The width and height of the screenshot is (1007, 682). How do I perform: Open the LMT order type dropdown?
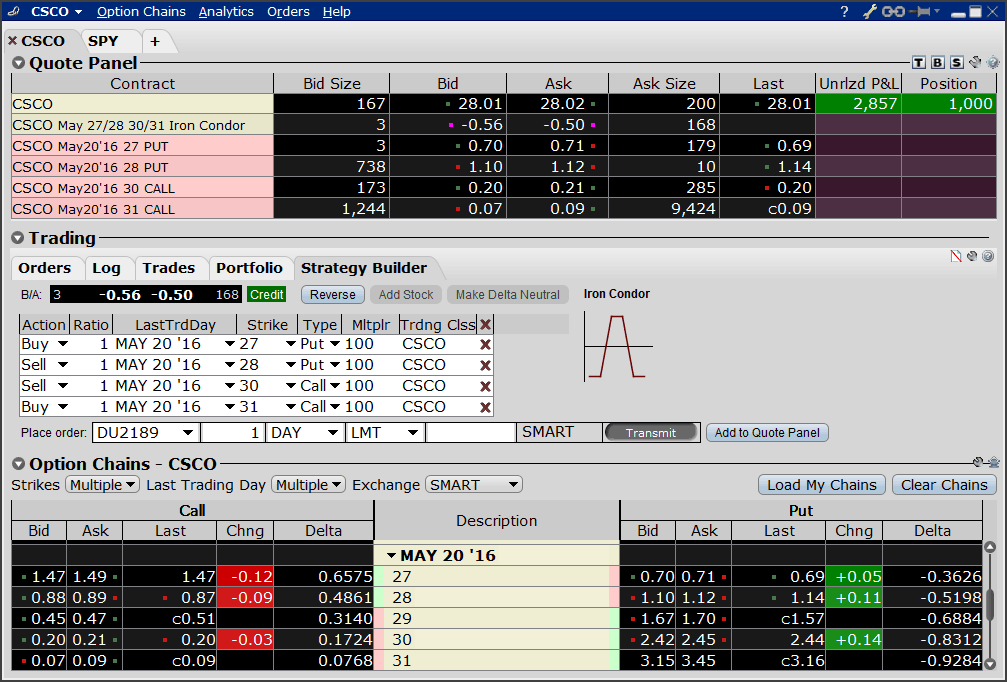pyautogui.click(x=413, y=433)
